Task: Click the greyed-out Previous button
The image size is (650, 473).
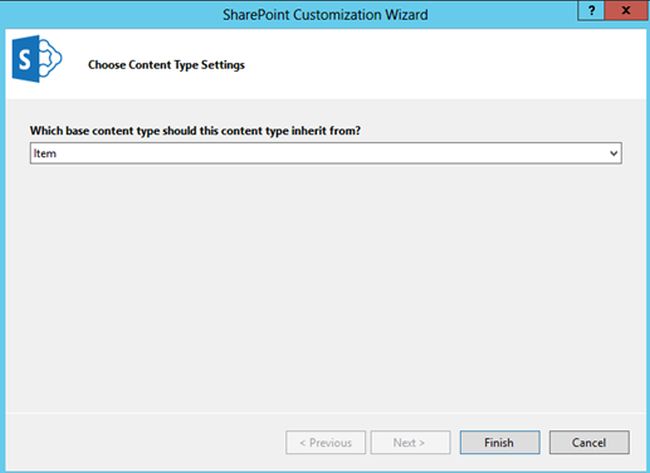Action: pos(325,442)
